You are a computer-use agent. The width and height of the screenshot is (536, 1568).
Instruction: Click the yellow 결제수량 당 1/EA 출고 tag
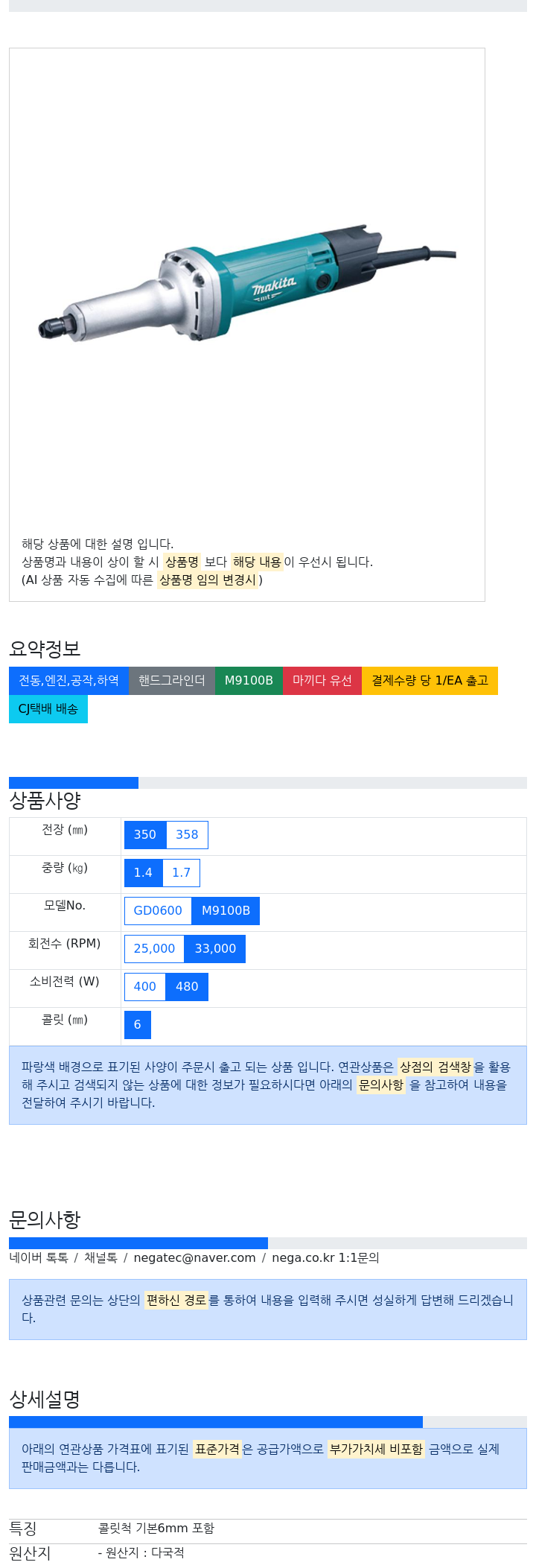(430, 681)
